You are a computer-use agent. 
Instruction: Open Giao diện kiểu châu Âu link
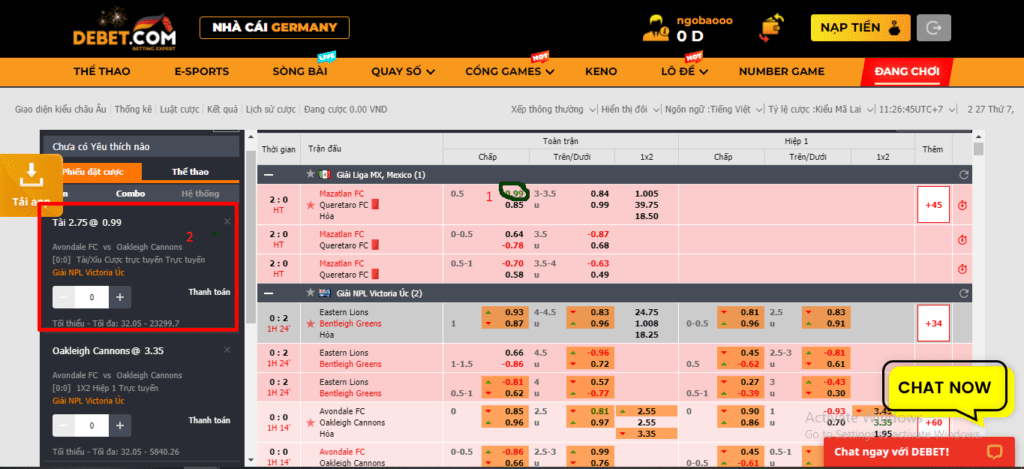(x=61, y=109)
